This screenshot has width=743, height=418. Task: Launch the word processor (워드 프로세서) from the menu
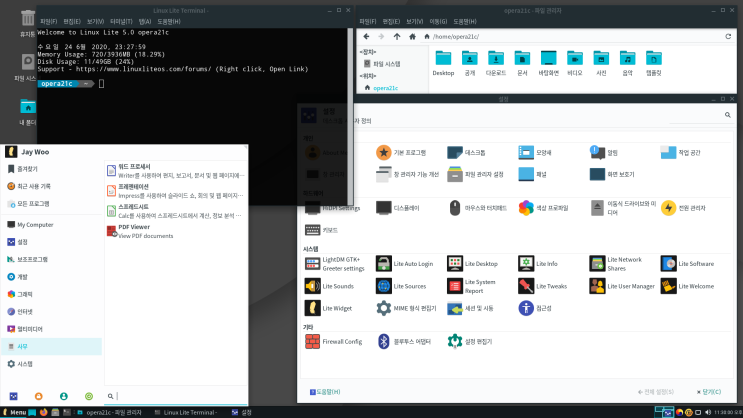[175, 171]
